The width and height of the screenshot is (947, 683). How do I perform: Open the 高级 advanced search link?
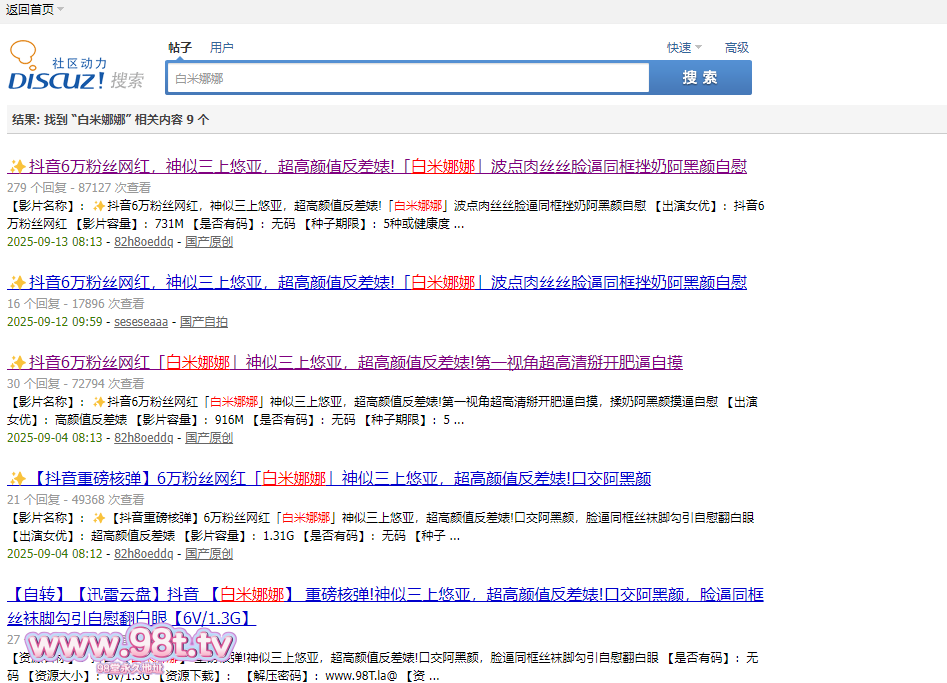tap(737, 48)
